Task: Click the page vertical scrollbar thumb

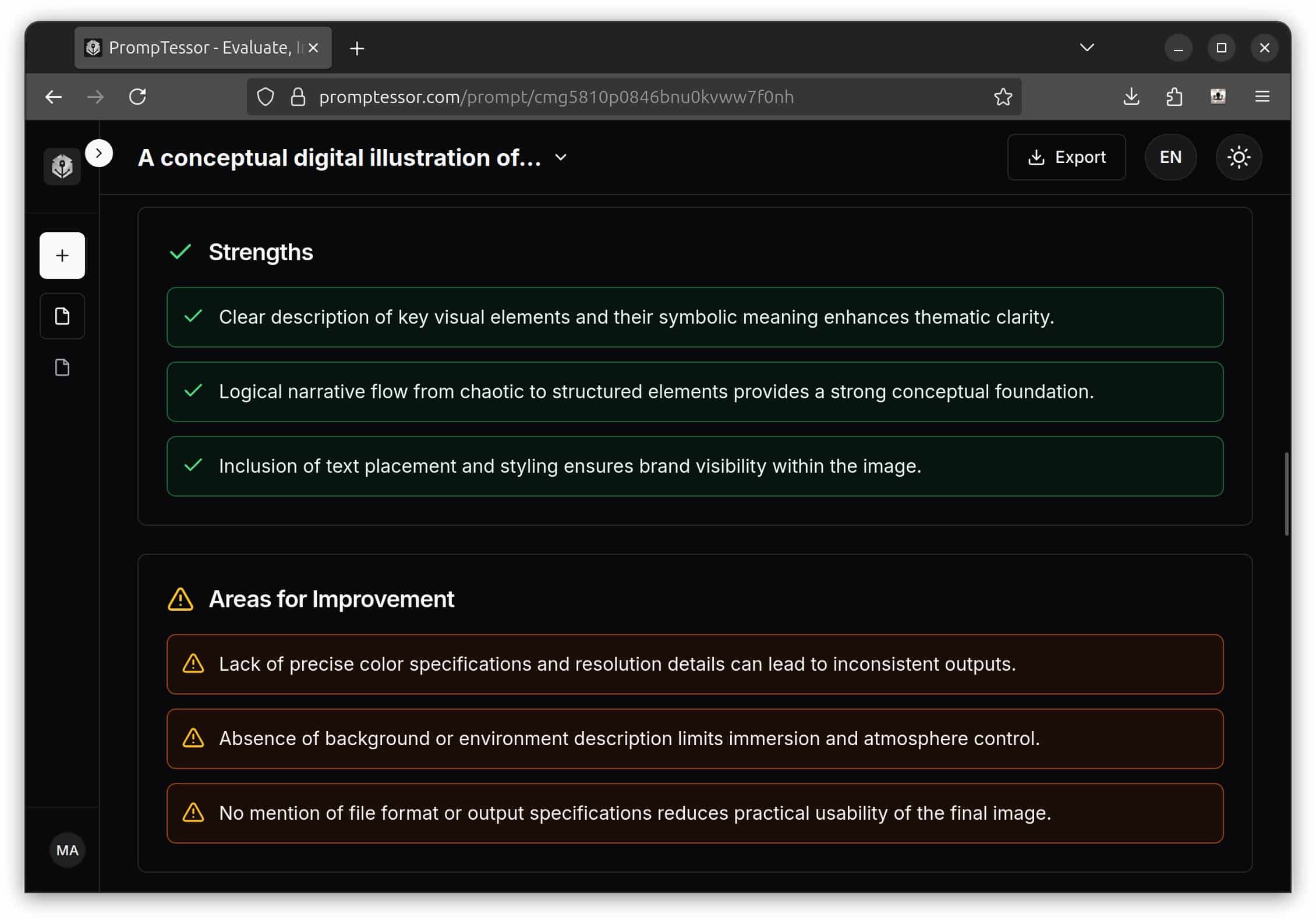Action: (x=1286, y=494)
